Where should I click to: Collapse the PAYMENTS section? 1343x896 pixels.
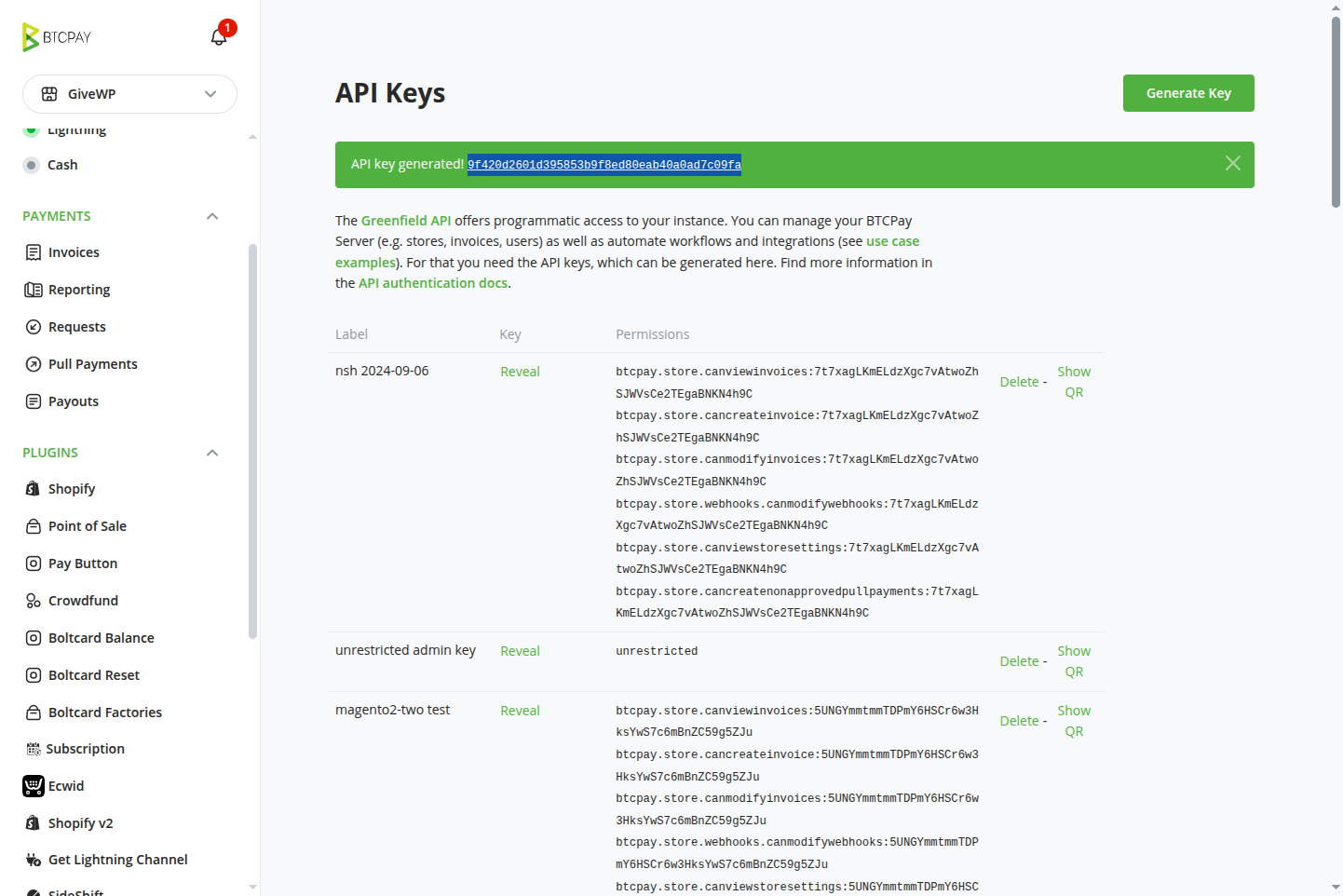(x=212, y=215)
